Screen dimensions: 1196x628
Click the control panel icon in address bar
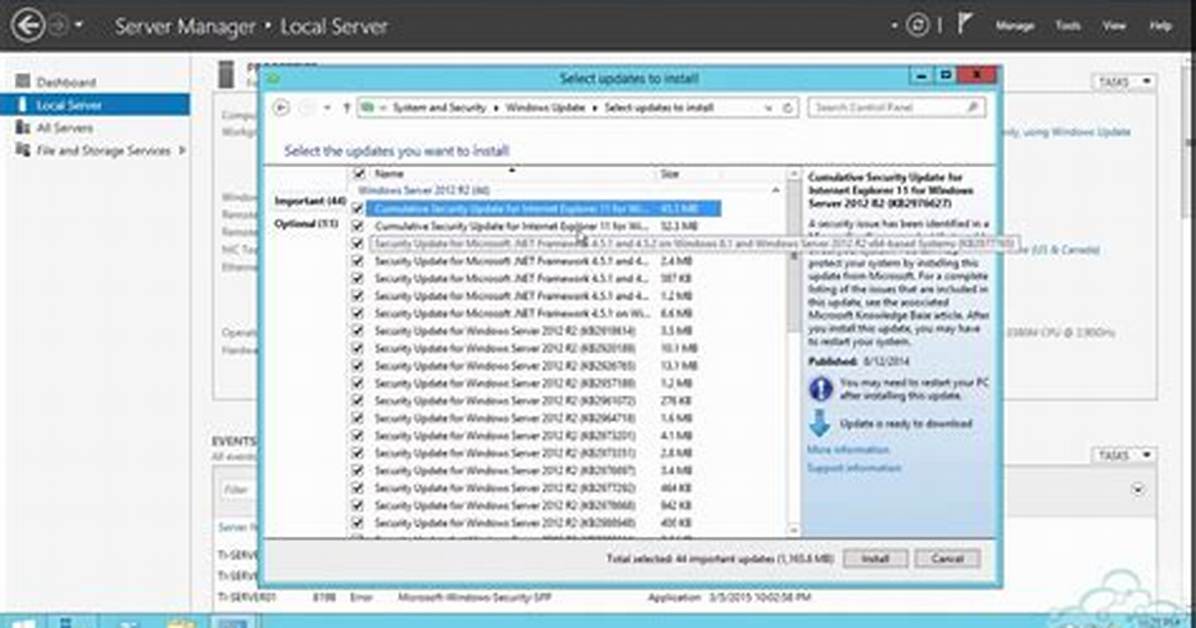pos(368,108)
